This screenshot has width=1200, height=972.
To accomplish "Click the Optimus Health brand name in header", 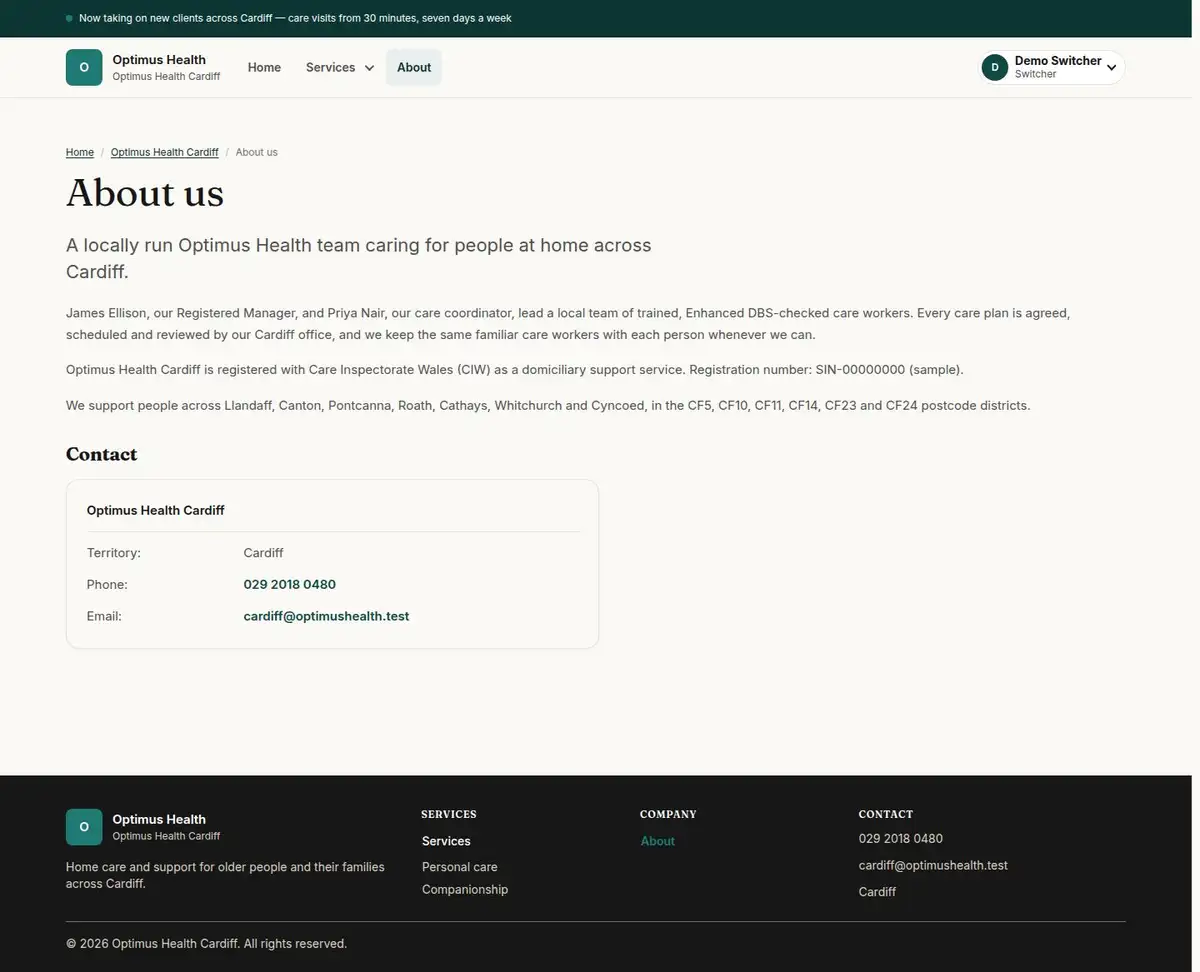I will 159,60.
